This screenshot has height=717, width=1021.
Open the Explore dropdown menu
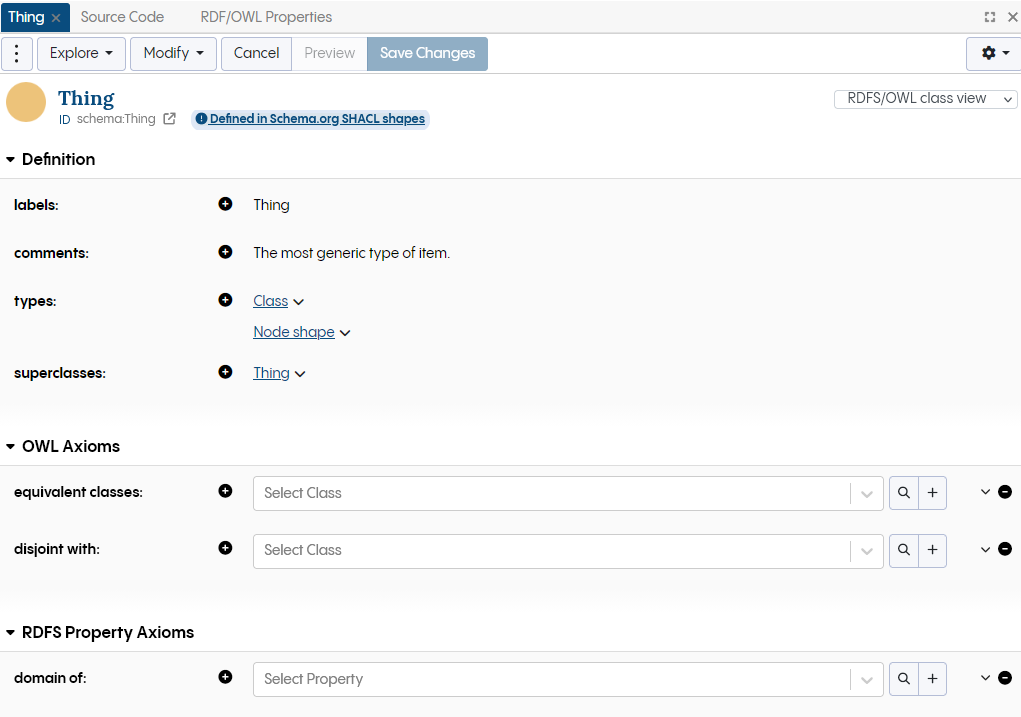point(81,53)
